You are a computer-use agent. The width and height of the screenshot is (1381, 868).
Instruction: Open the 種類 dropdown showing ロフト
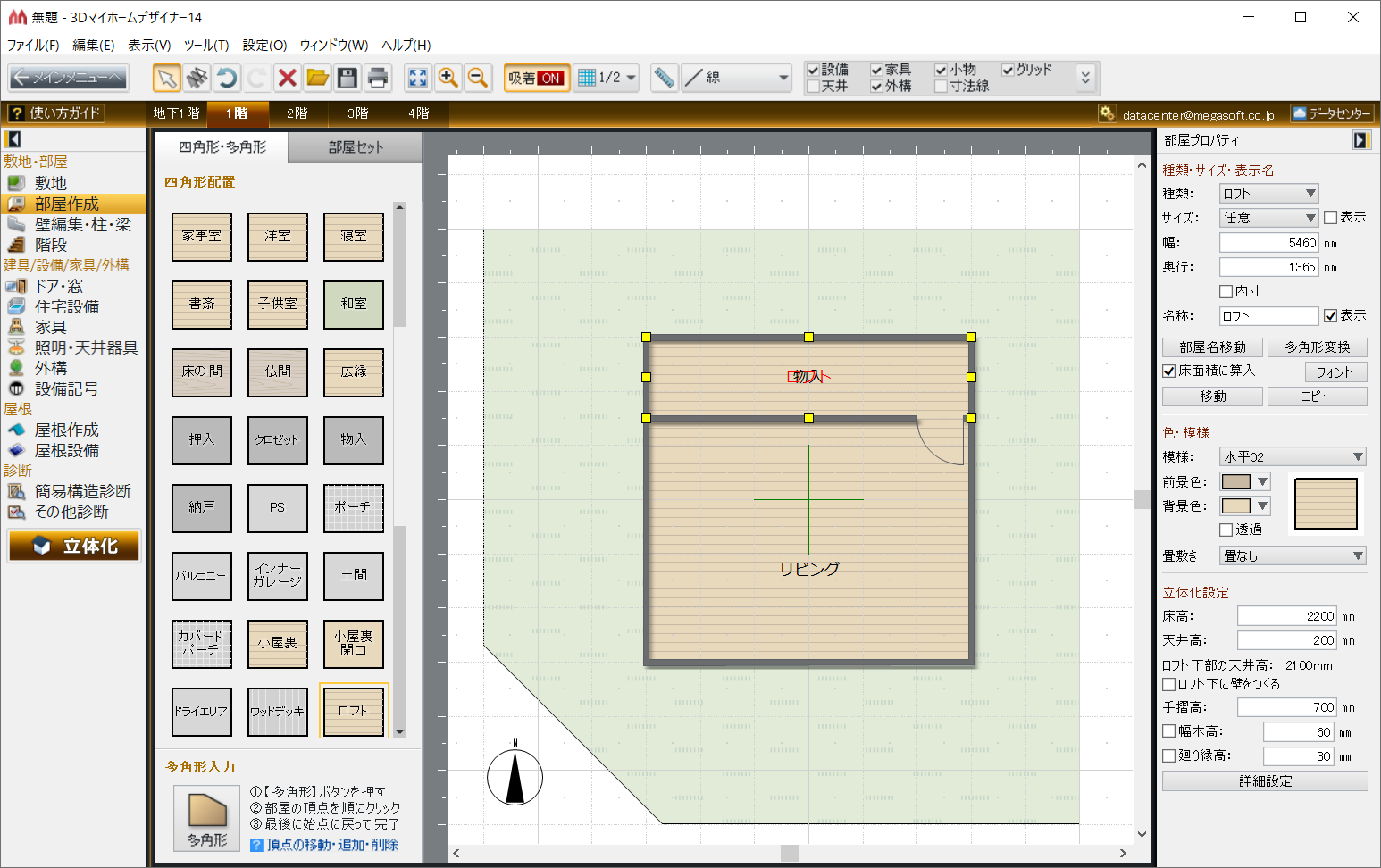[x=1268, y=194]
